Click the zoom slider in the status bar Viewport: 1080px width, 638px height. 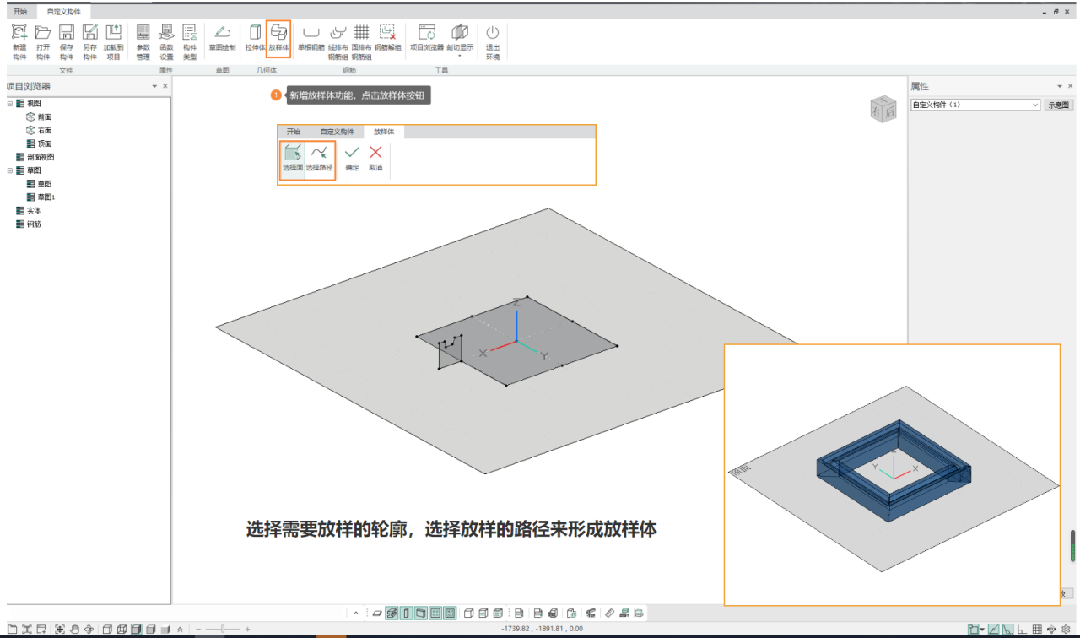[222, 629]
